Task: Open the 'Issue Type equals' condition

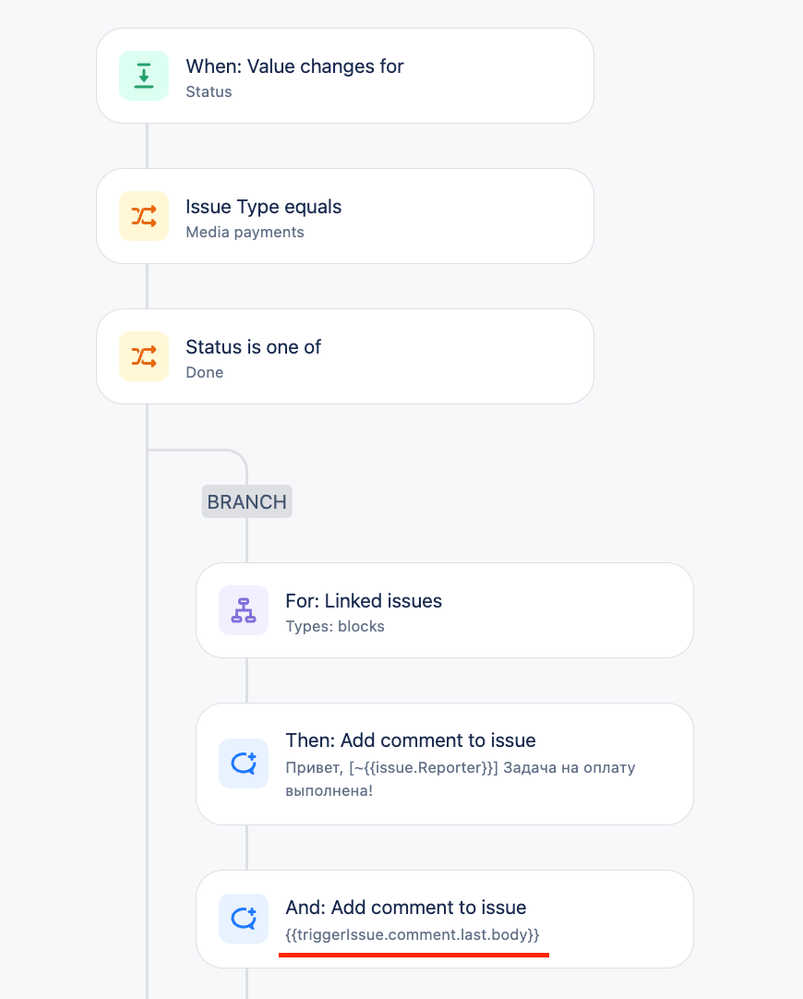Action: point(345,216)
